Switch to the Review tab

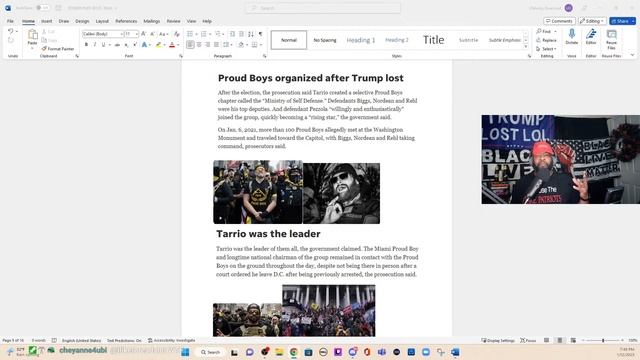(173, 21)
